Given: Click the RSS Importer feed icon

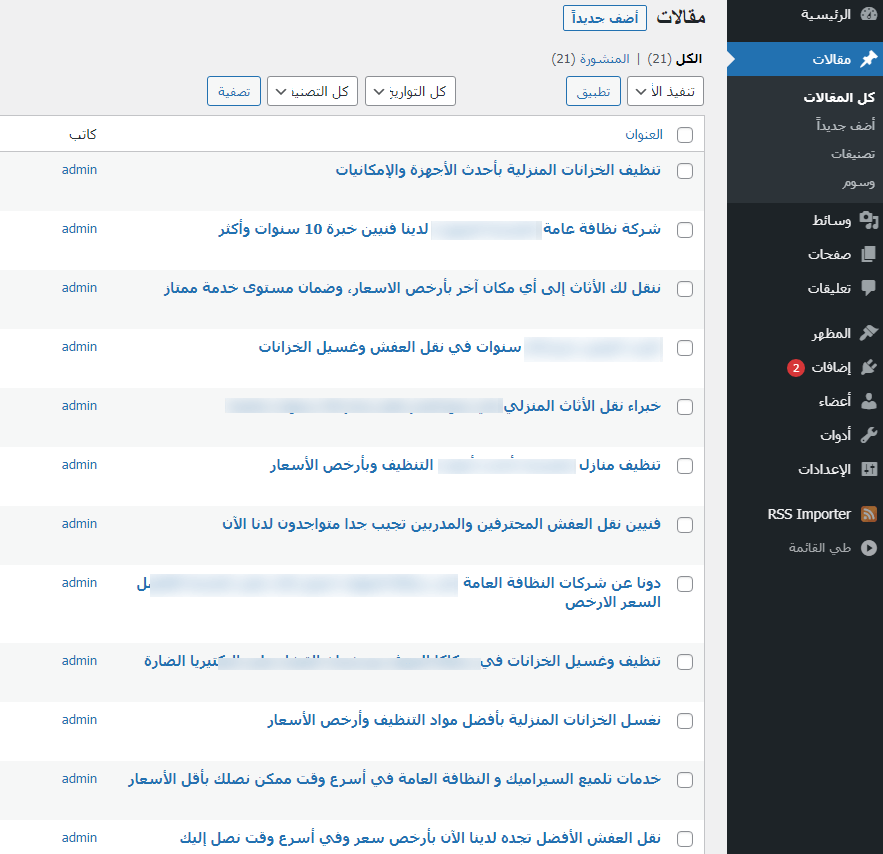Looking at the screenshot, I should [x=868, y=514].
